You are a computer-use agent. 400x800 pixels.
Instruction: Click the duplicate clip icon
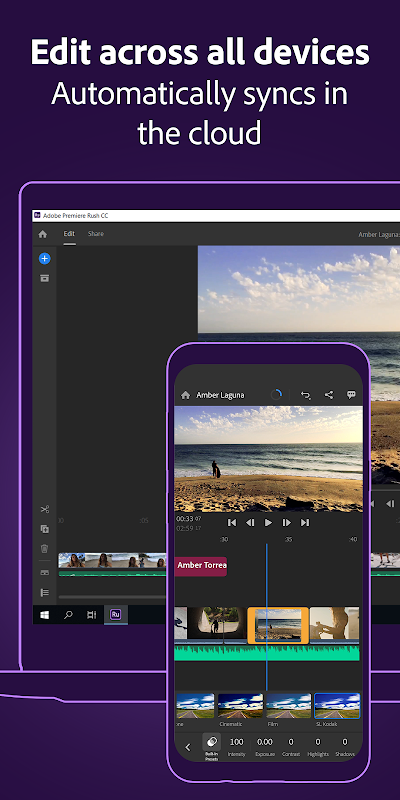tap(44, 529)
